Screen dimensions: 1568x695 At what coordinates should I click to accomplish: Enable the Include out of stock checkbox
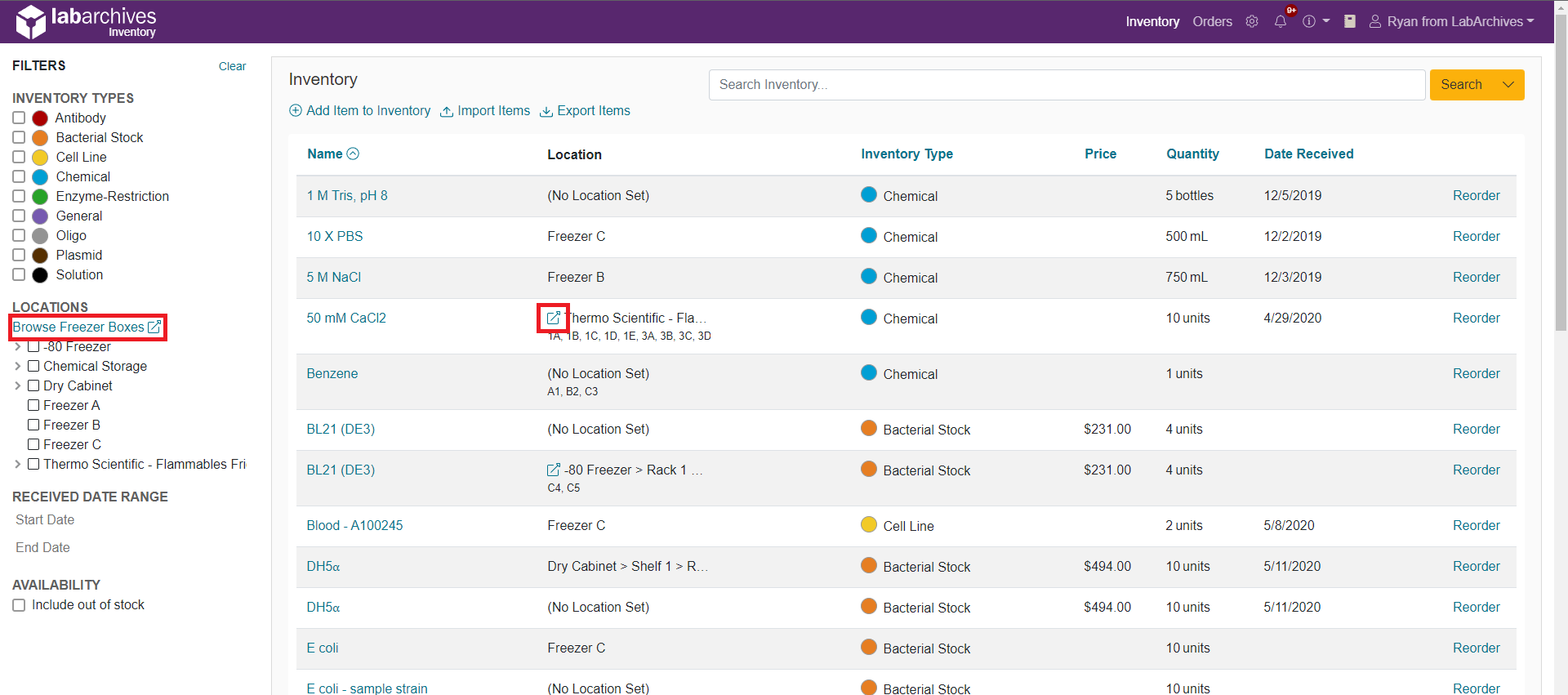[x=19, y=605]
